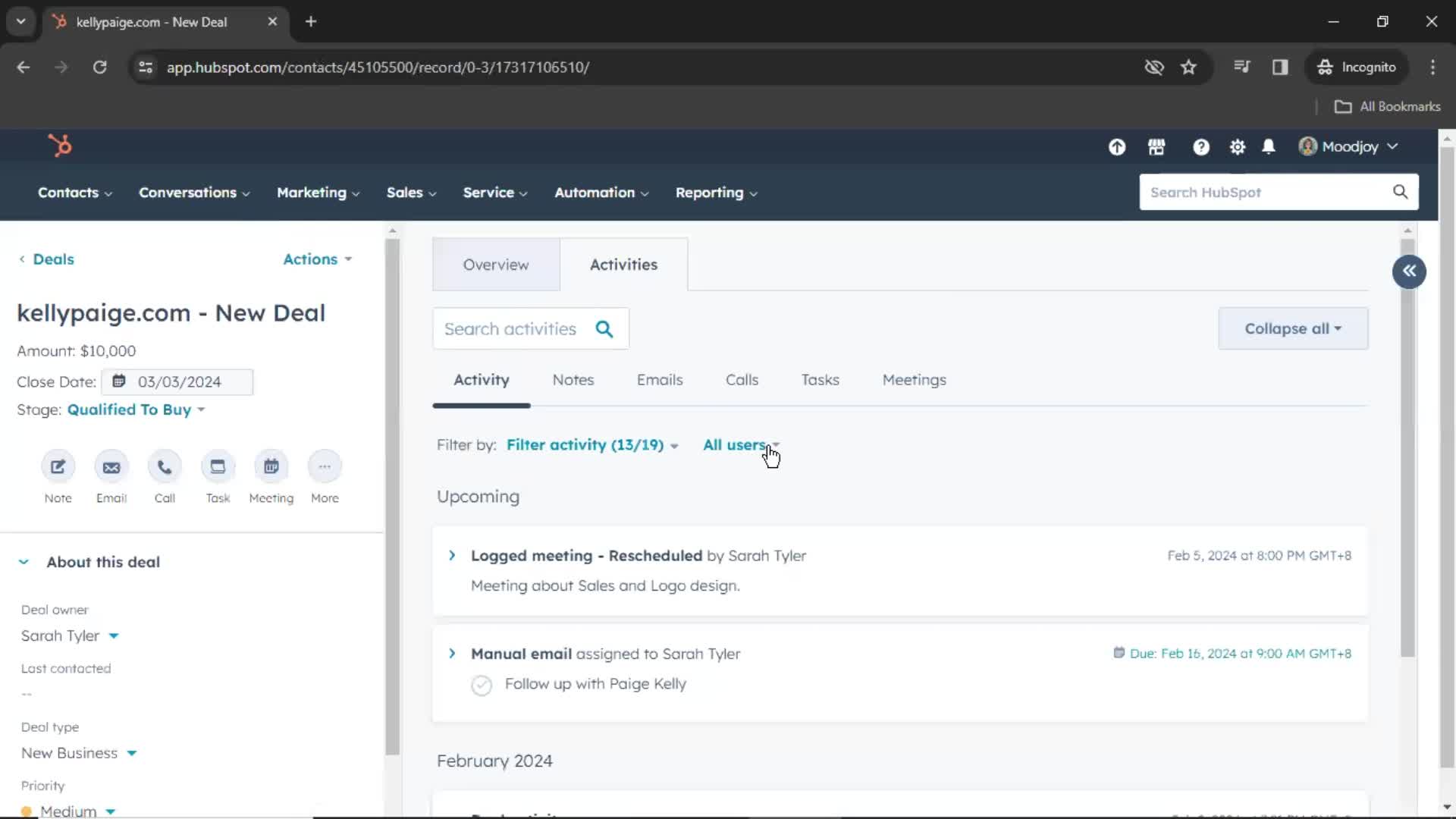Create an Email for this deal
Viewport: 1456px width, 819px height.
tap(111, 466)
